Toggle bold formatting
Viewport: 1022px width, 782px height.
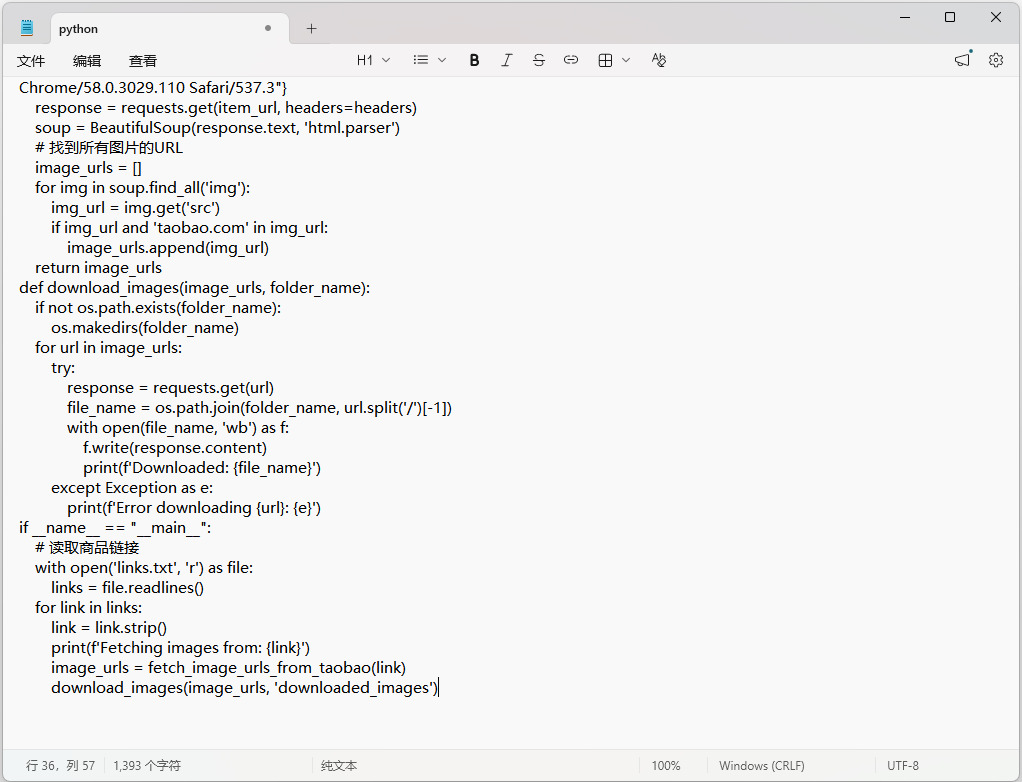474,60
